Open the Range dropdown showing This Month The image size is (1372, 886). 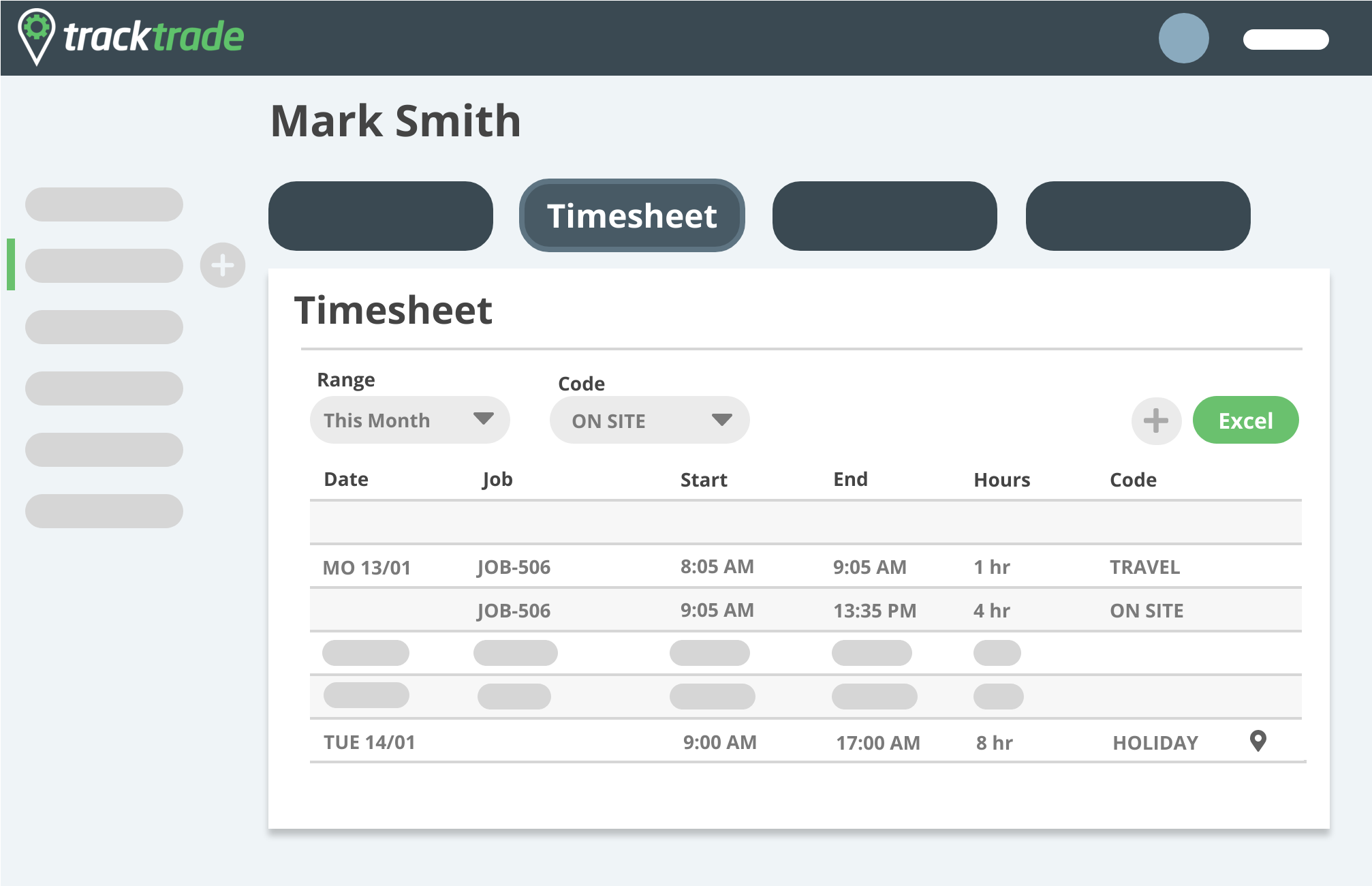tap(409, 420)
